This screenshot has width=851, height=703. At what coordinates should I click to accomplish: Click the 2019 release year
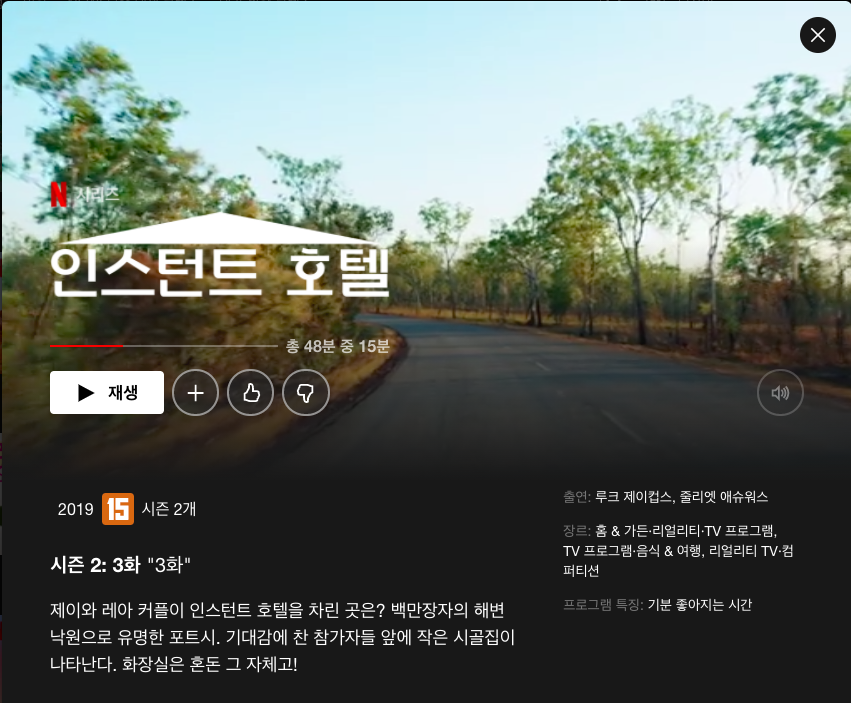[x=75, y=509]
